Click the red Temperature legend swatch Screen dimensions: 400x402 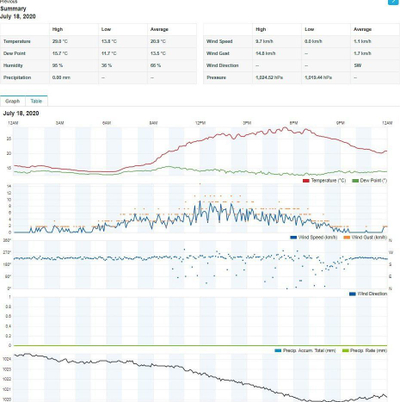tap(306, 181)
